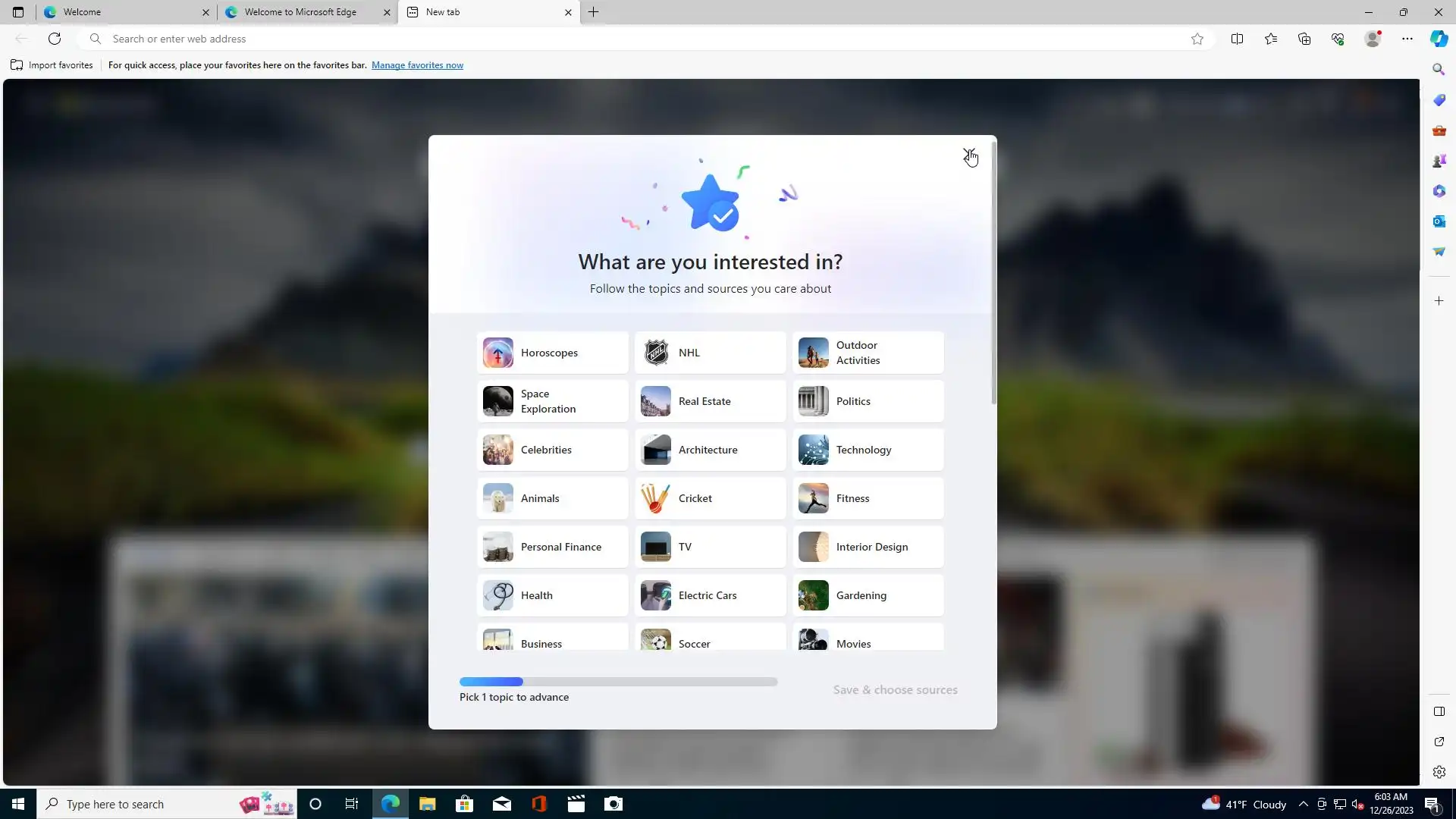Select the Horoscopes topic

552,353
